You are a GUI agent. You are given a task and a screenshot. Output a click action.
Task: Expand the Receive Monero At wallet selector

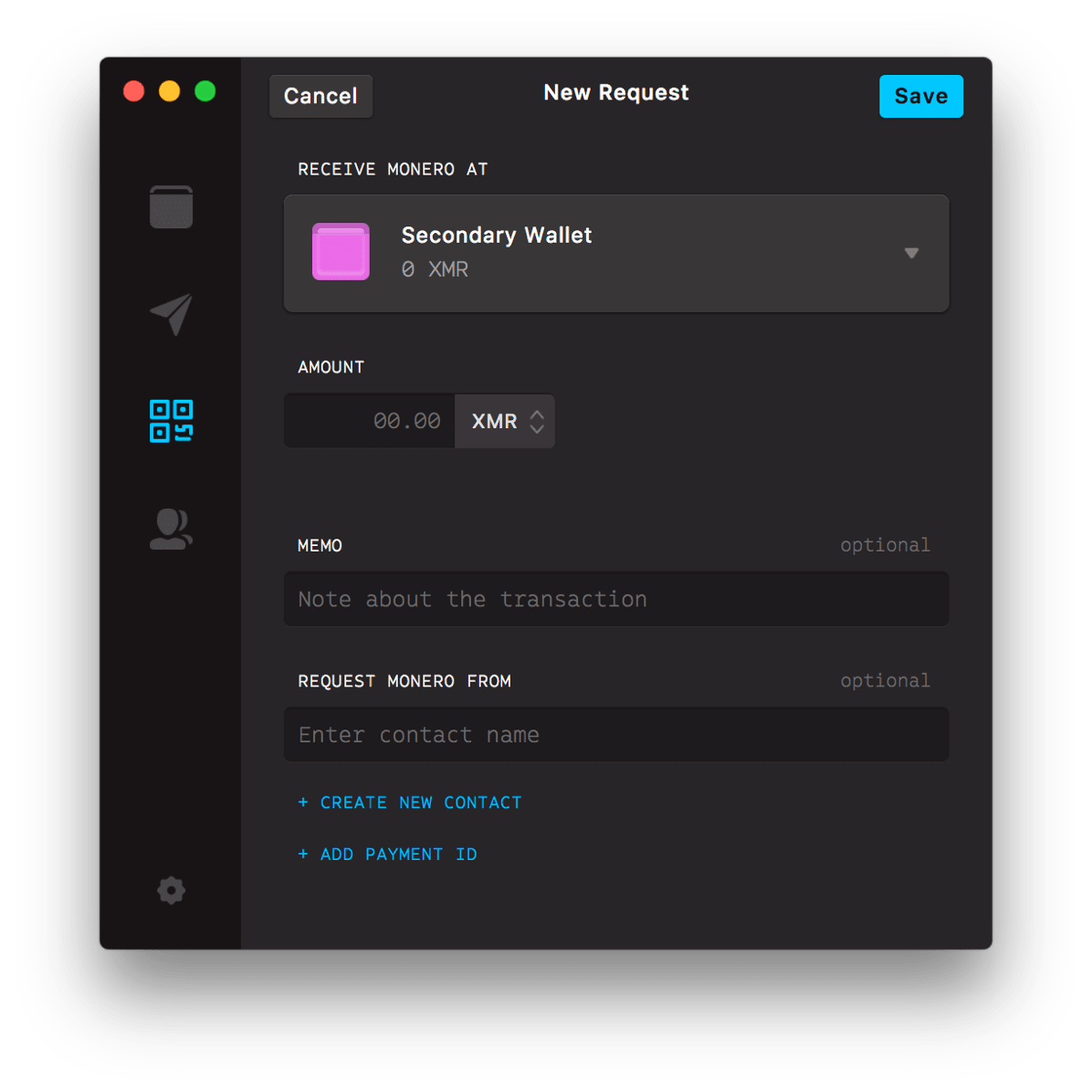(x=616, y=253)
